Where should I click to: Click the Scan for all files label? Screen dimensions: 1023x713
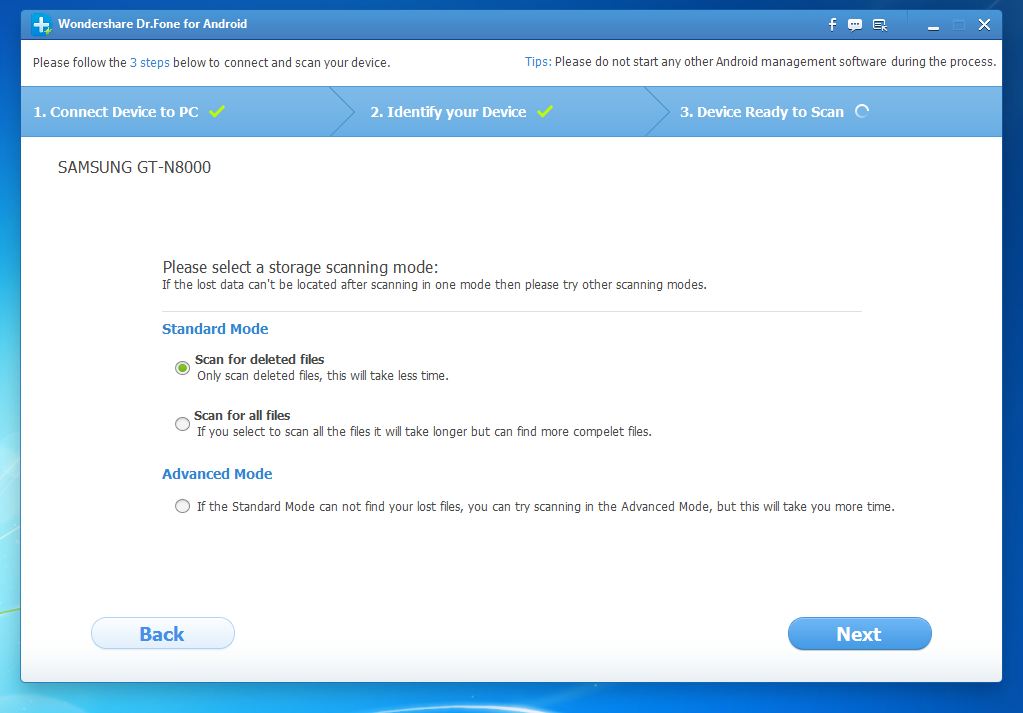tap(242, 416)
